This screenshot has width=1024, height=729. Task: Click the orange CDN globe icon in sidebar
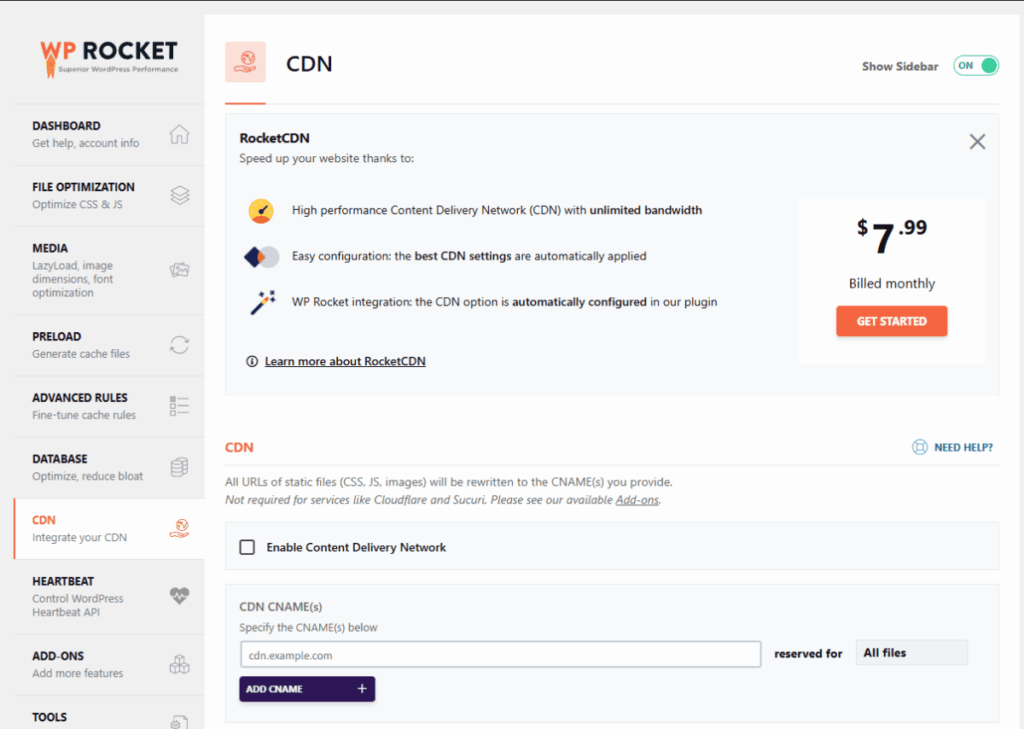click(178, 527)
